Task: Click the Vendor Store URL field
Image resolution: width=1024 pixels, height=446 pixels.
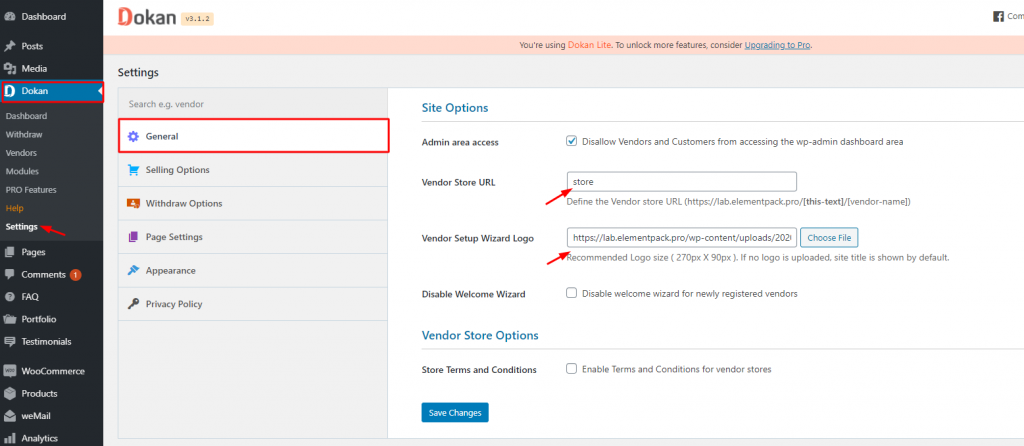Action: tap(680, 181)
